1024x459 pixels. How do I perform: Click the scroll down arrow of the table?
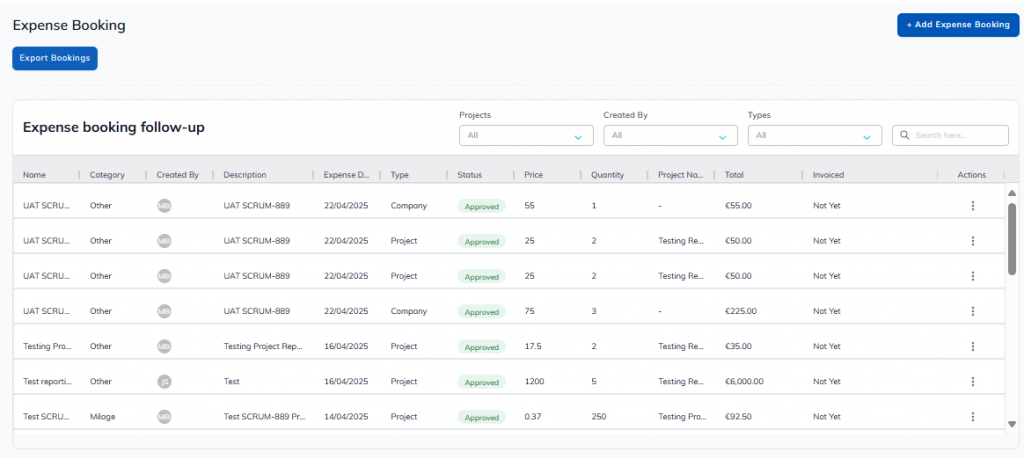point(1012,424)
